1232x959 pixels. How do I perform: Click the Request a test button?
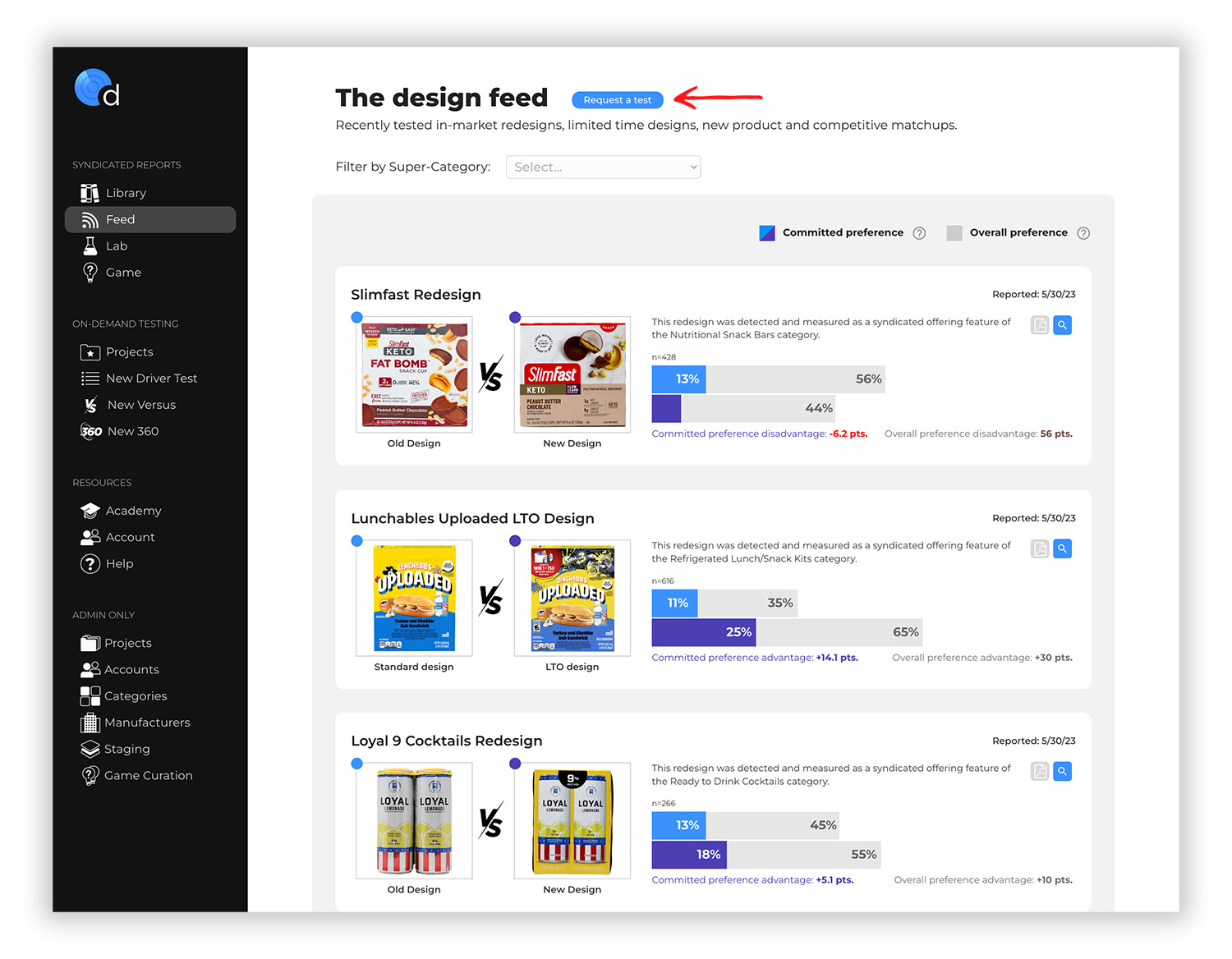(x=617, y=99)
